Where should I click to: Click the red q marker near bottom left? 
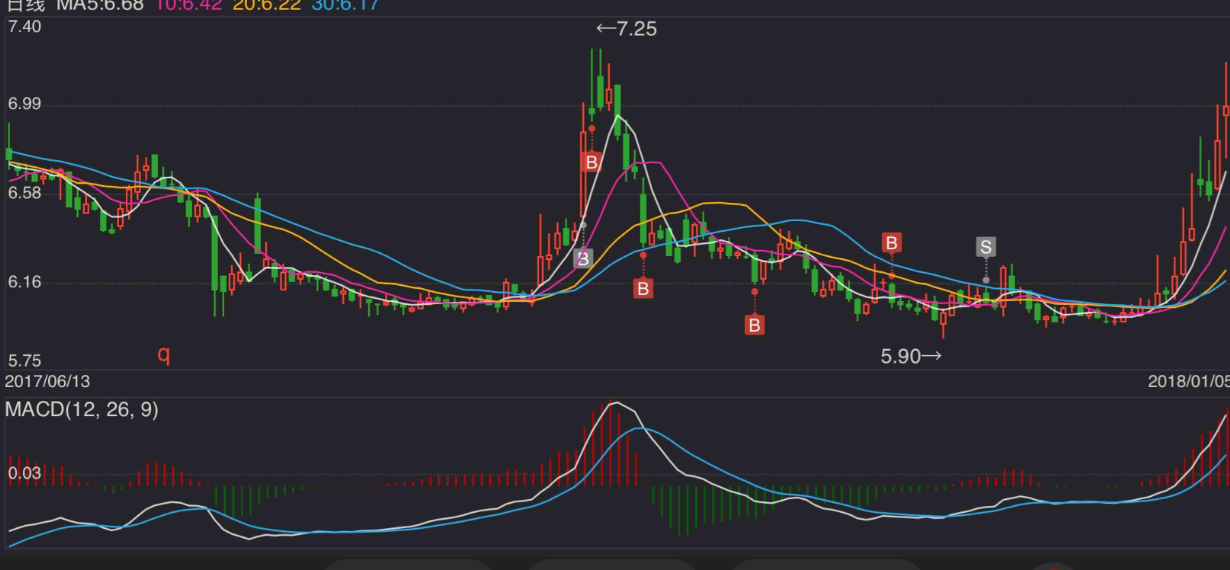click(x=164, y=354)
